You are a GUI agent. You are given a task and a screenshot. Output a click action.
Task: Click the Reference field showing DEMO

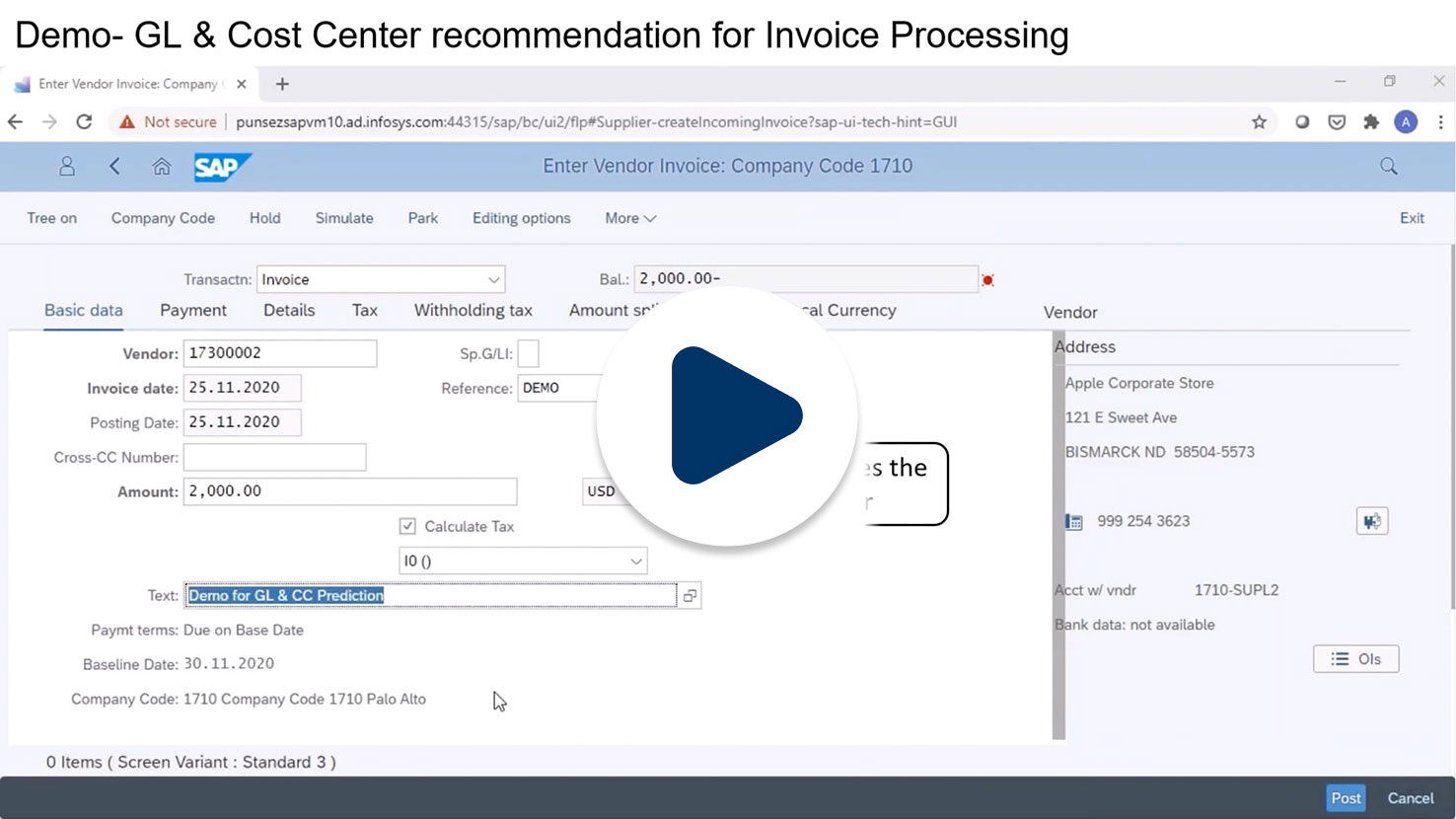[559, 388]
